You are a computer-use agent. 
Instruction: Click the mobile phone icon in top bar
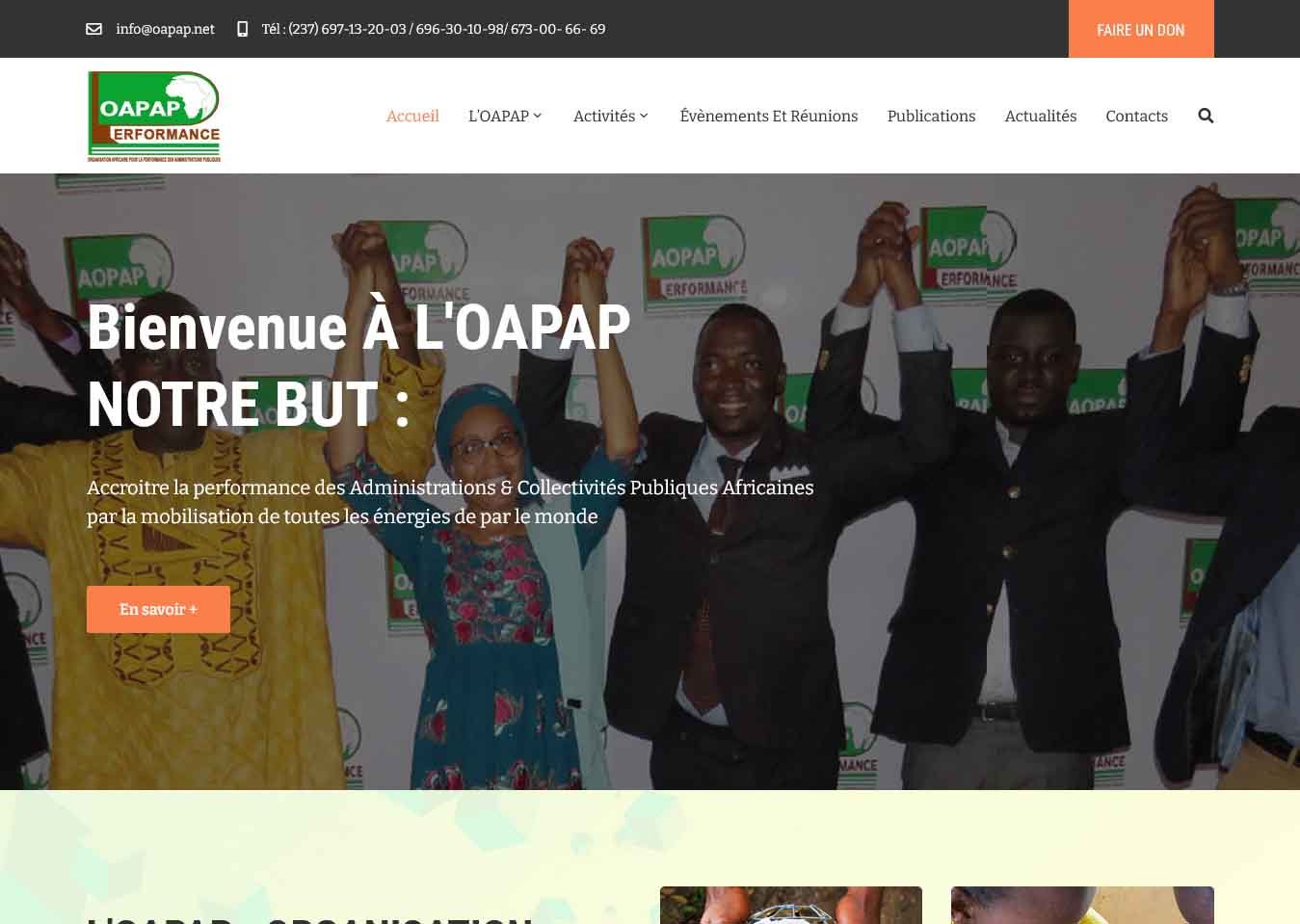[x=242, y=29]
